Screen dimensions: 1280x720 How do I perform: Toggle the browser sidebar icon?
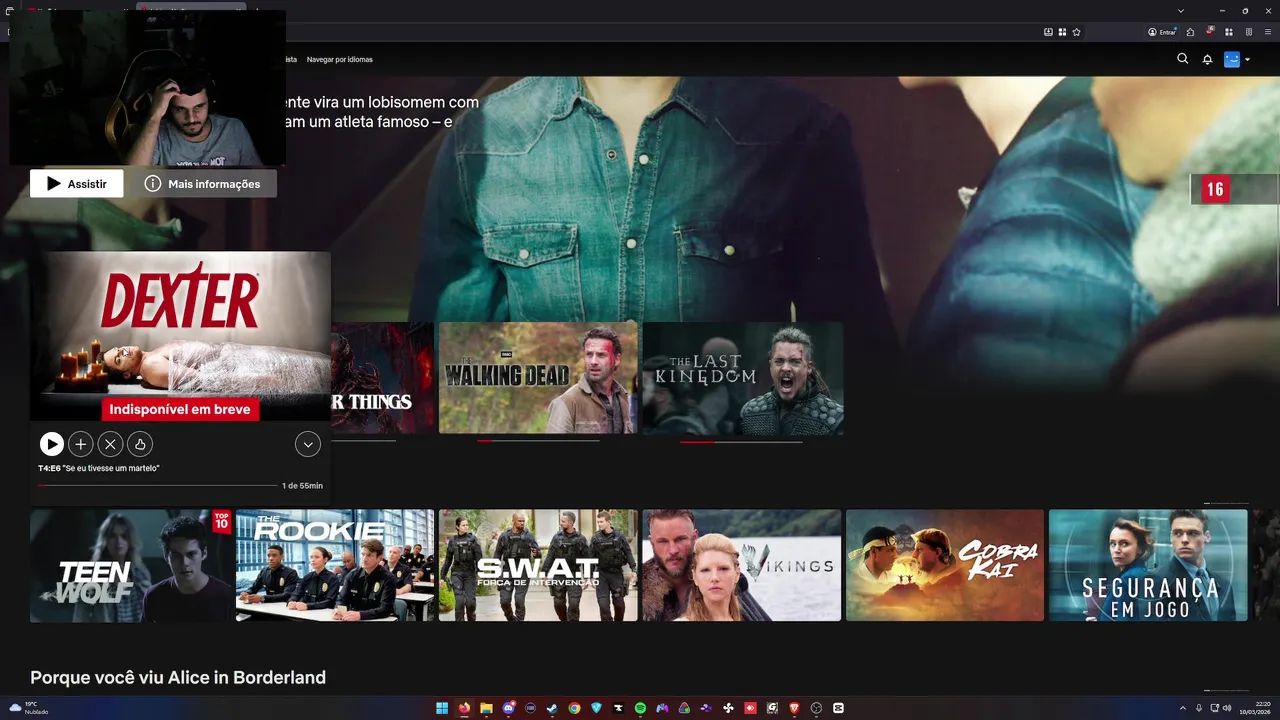click(x=1249, y=32)
